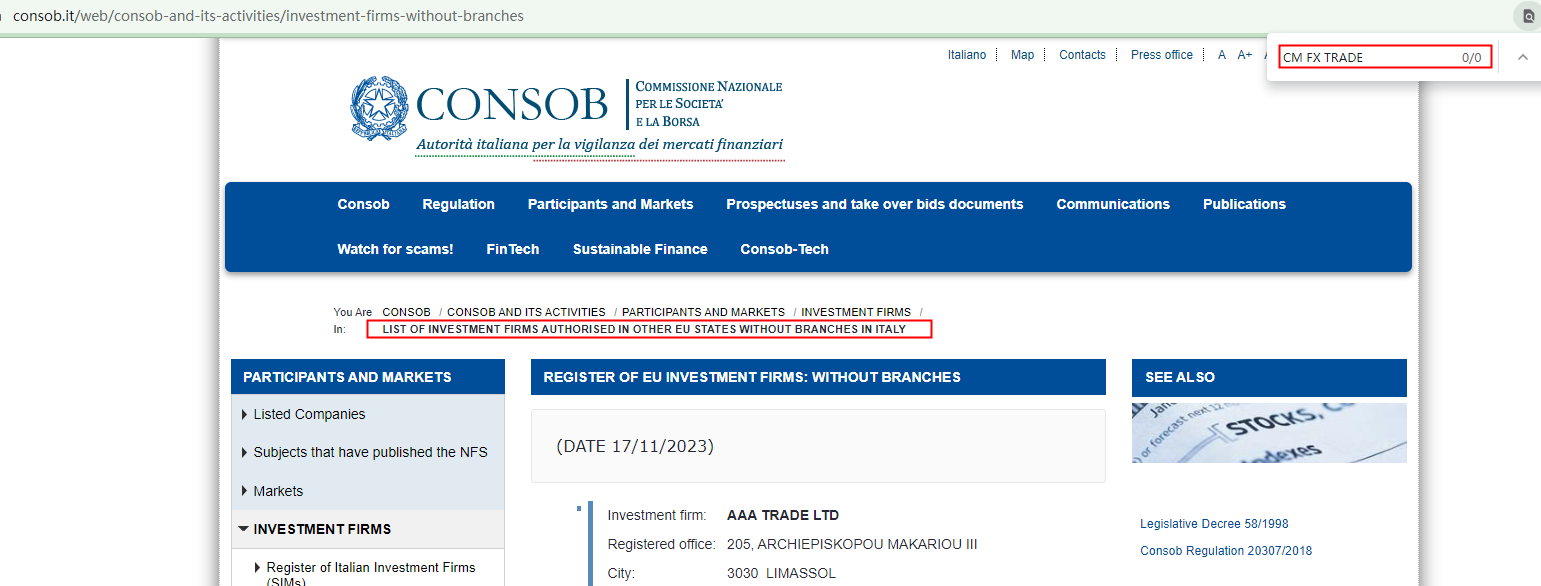Click the date text (DATE 17/11/2023)
This screenshot has height=586, width=1541.
pyautogui.click(x=635, y=446)
